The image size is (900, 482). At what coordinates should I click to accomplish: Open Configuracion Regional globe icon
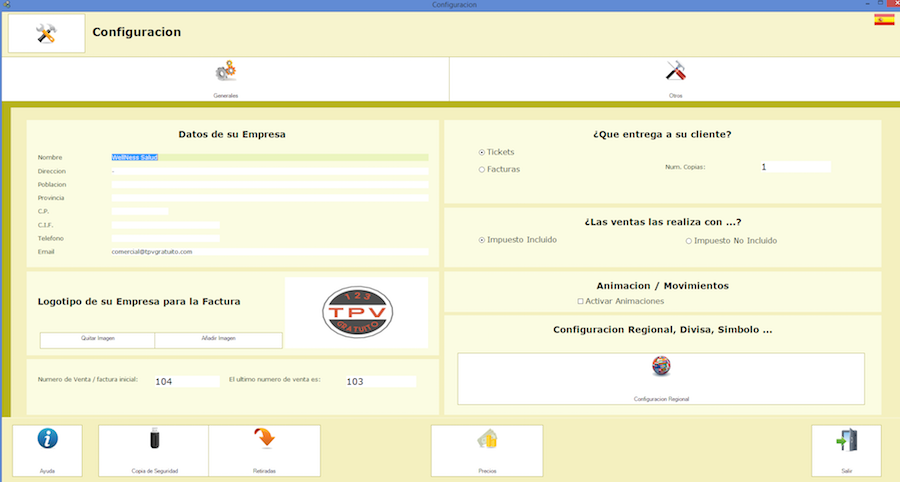click(x=660, y=368)
